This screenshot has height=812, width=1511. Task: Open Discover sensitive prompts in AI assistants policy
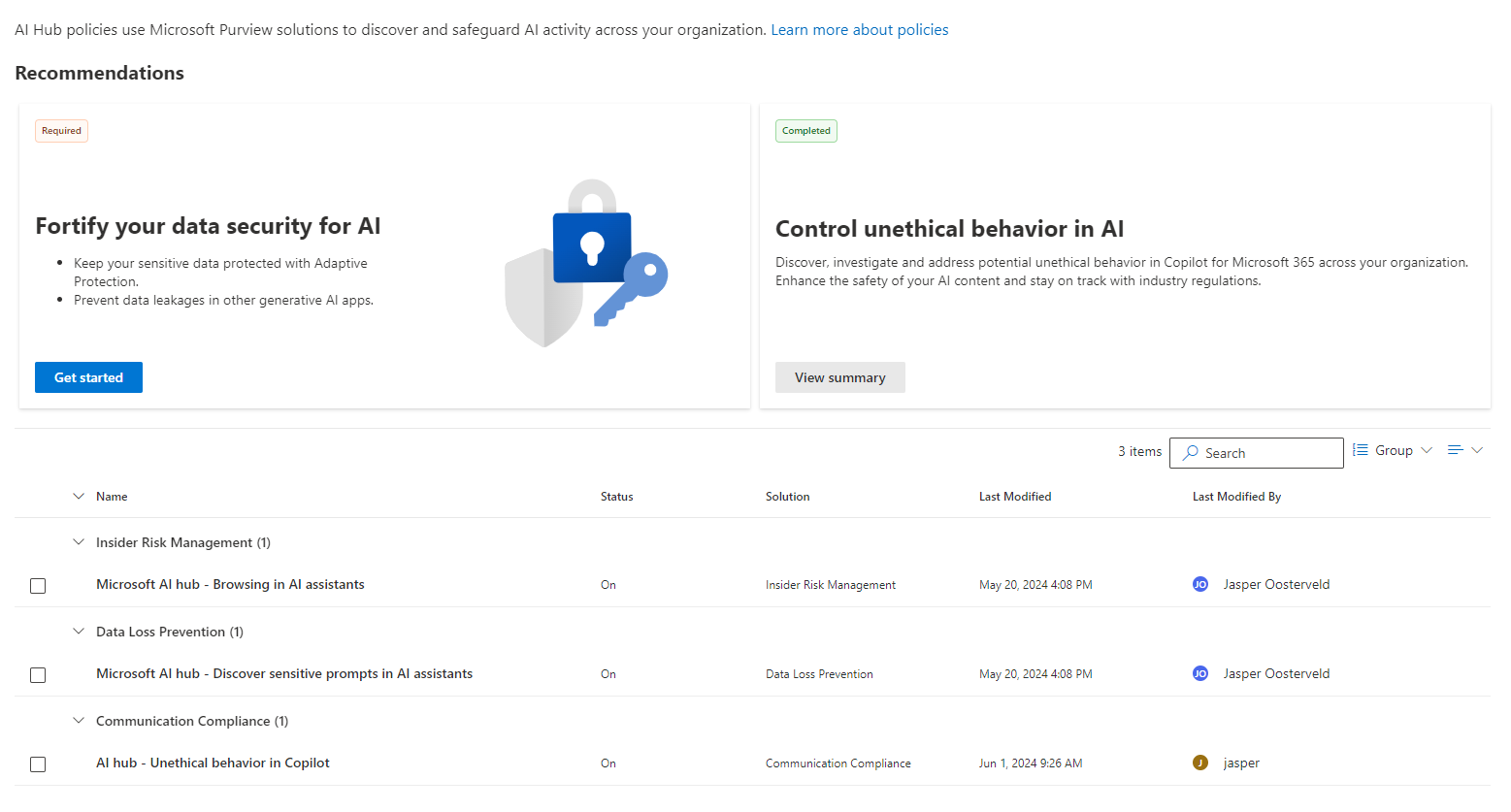[284, 673]
